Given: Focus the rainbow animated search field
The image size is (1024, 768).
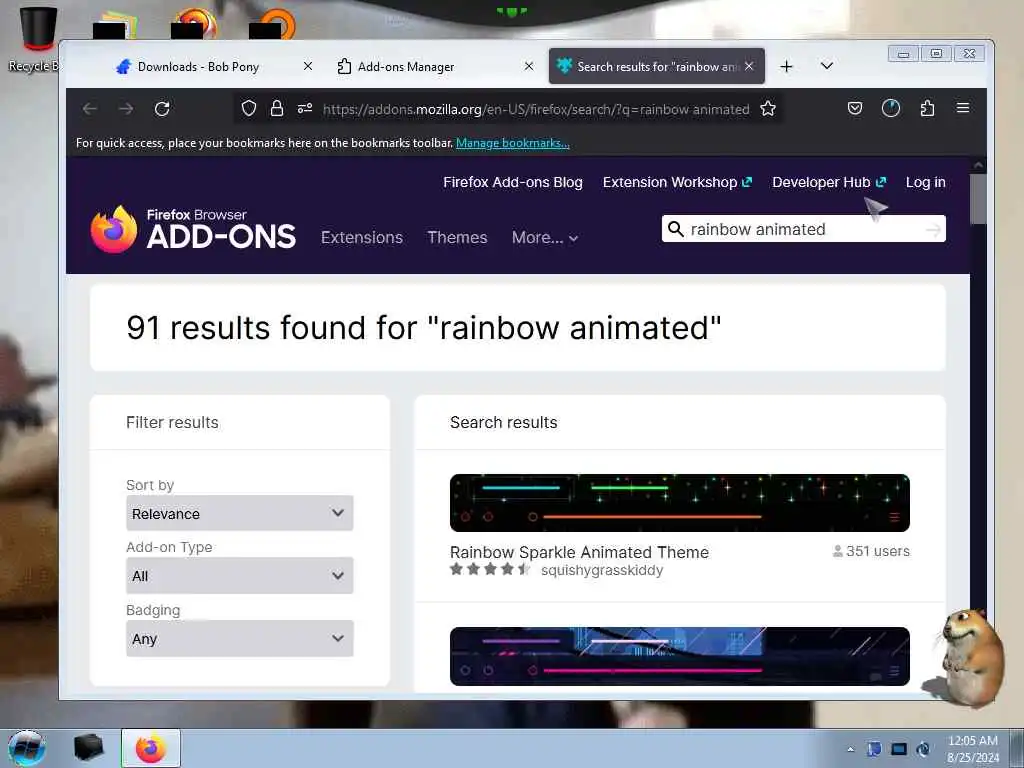Looking at the screenshot, I should click(x=803, y=229).
